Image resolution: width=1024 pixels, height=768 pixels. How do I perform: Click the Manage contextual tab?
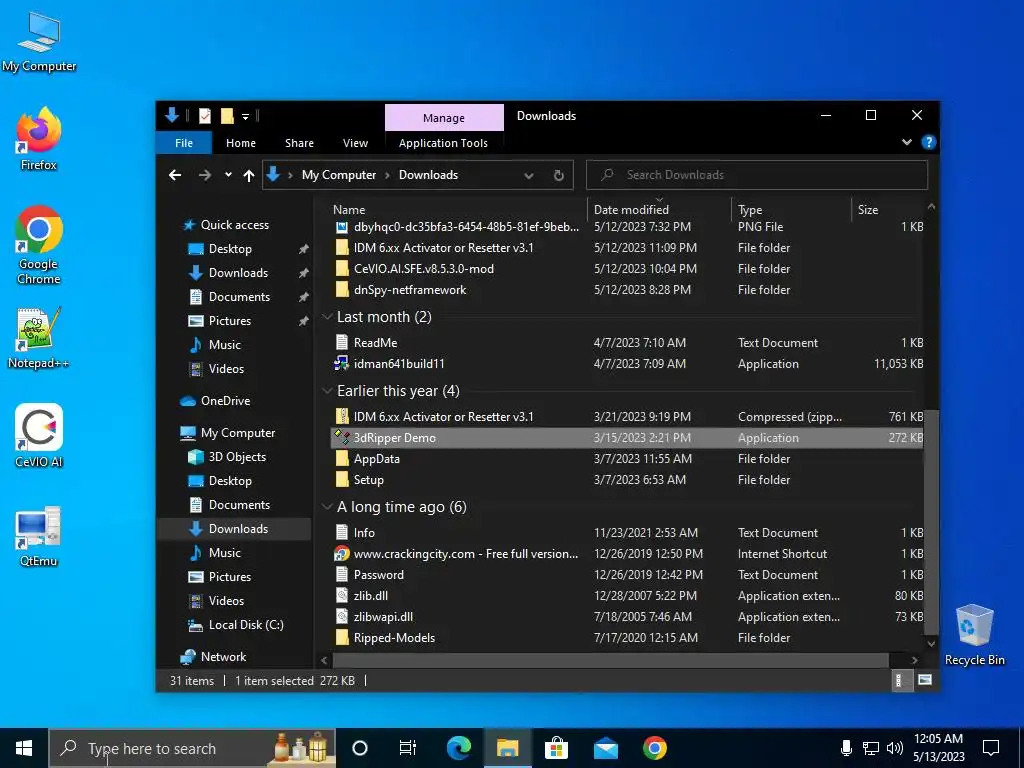point(444,118)
